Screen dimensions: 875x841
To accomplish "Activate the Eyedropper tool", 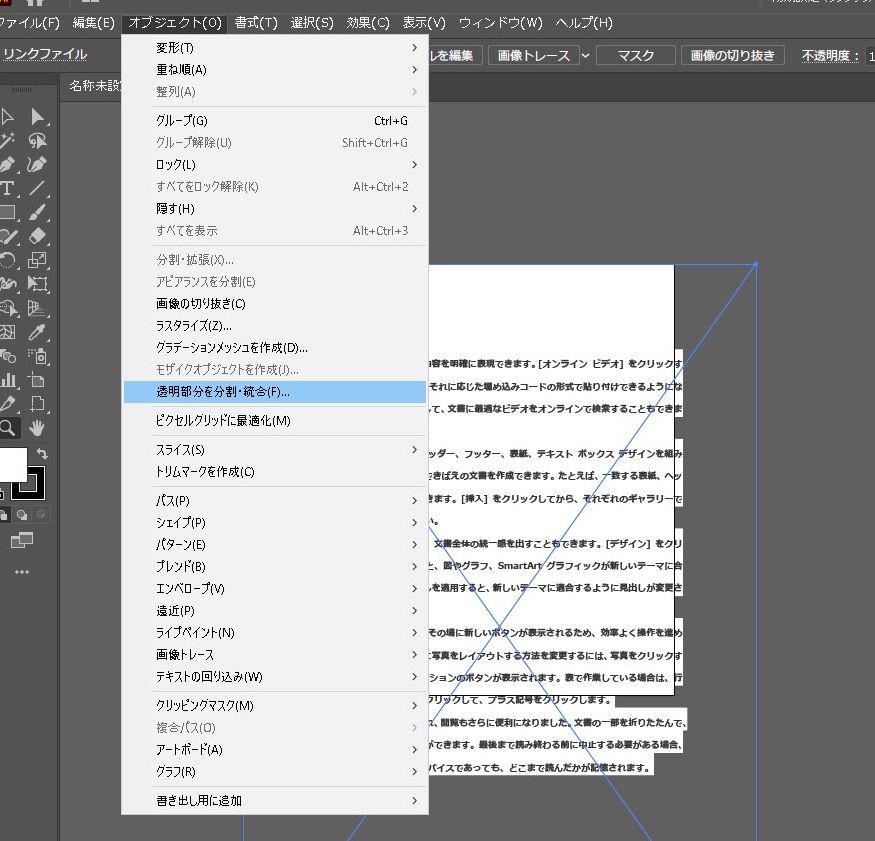I will pyautogui.click(x=38, y=332).
